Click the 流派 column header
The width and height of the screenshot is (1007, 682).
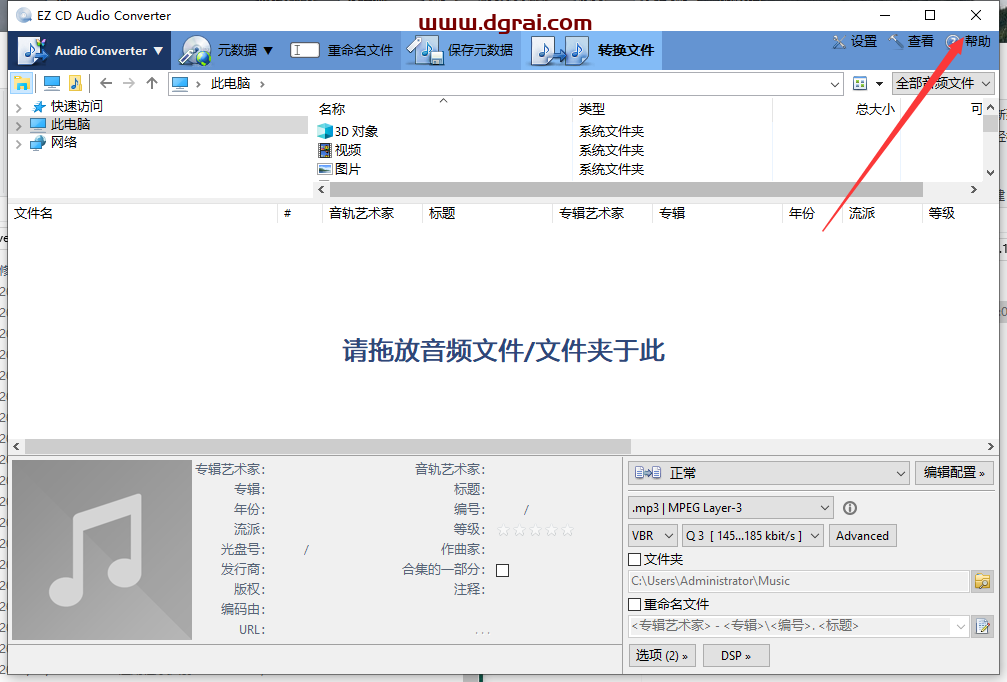[862, 213]
